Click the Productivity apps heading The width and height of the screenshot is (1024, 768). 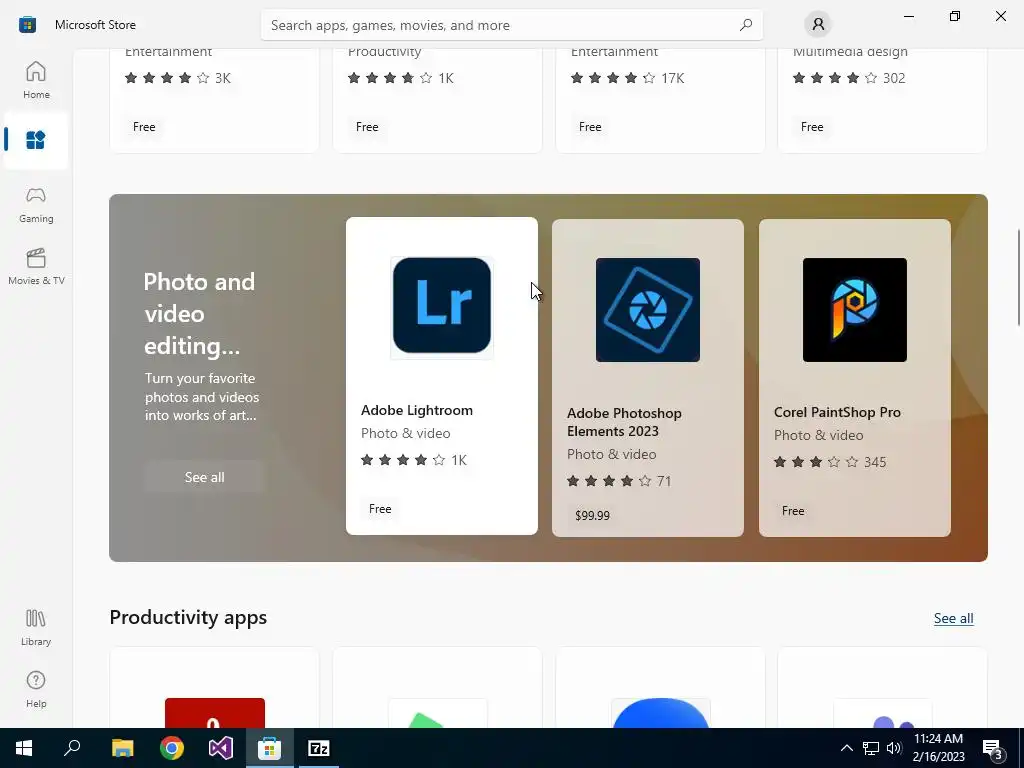[x=188, y=617]
